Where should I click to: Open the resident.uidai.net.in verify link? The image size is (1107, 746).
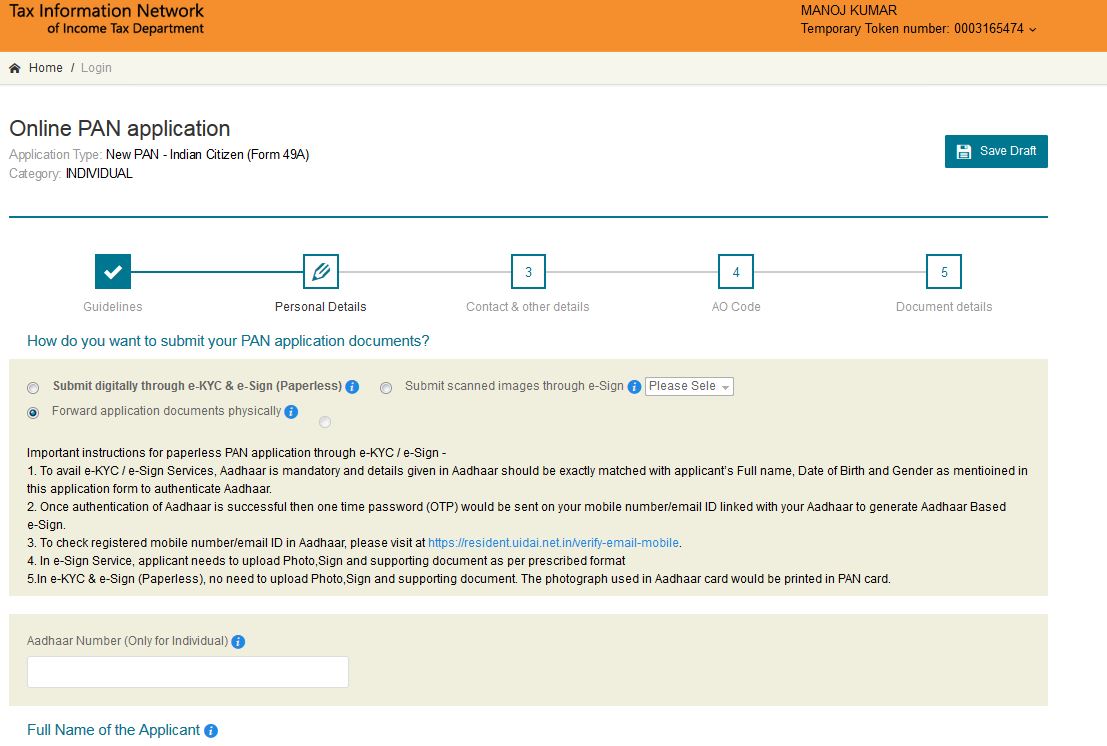click(553, 543)
